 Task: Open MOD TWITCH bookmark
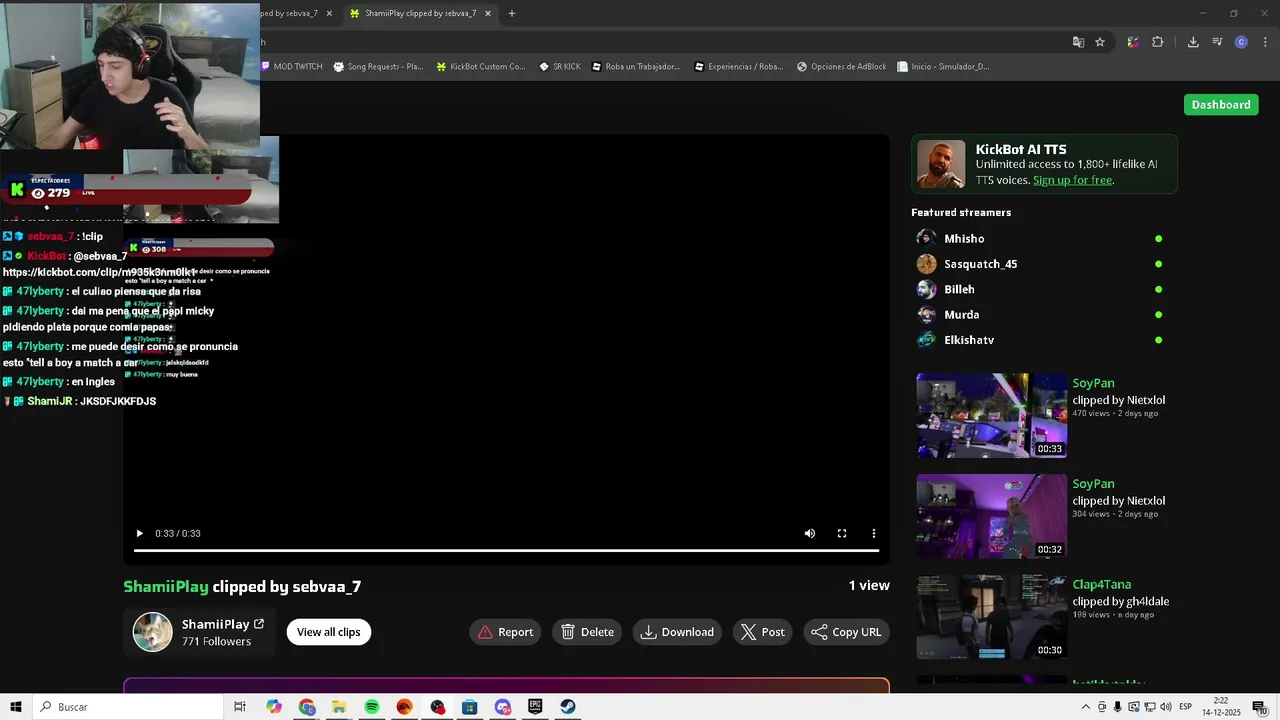pyautogui.click(x=292, y=67)
